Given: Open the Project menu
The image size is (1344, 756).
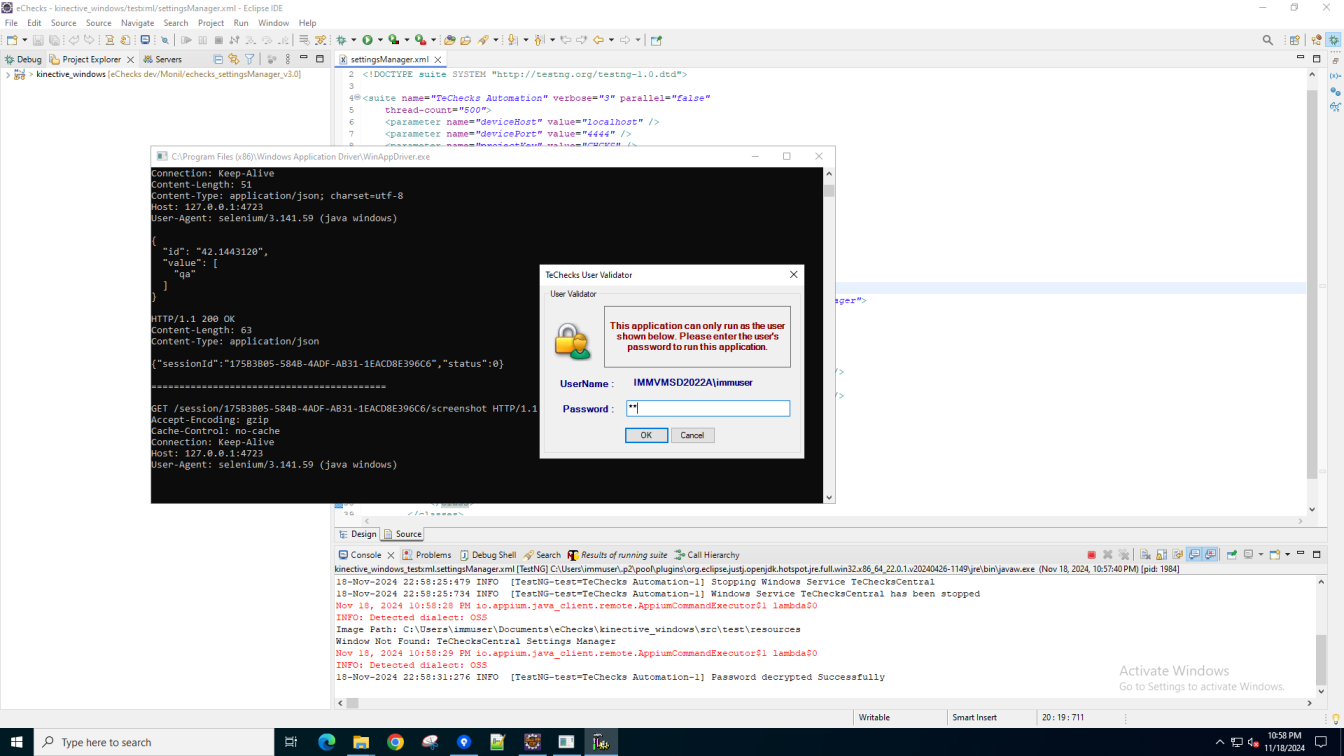Looking at the screenshot, I should (x=211, y=23).
